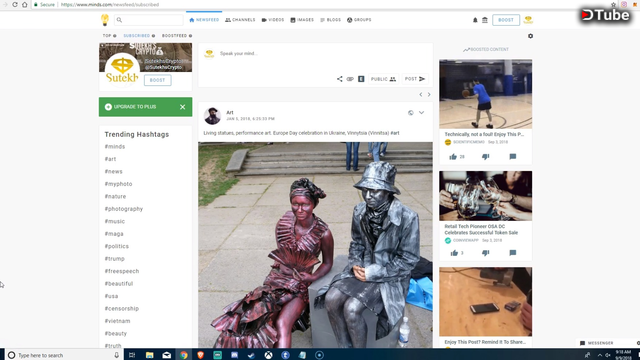Go to next boosted post arrow

(x=429, y=95)
